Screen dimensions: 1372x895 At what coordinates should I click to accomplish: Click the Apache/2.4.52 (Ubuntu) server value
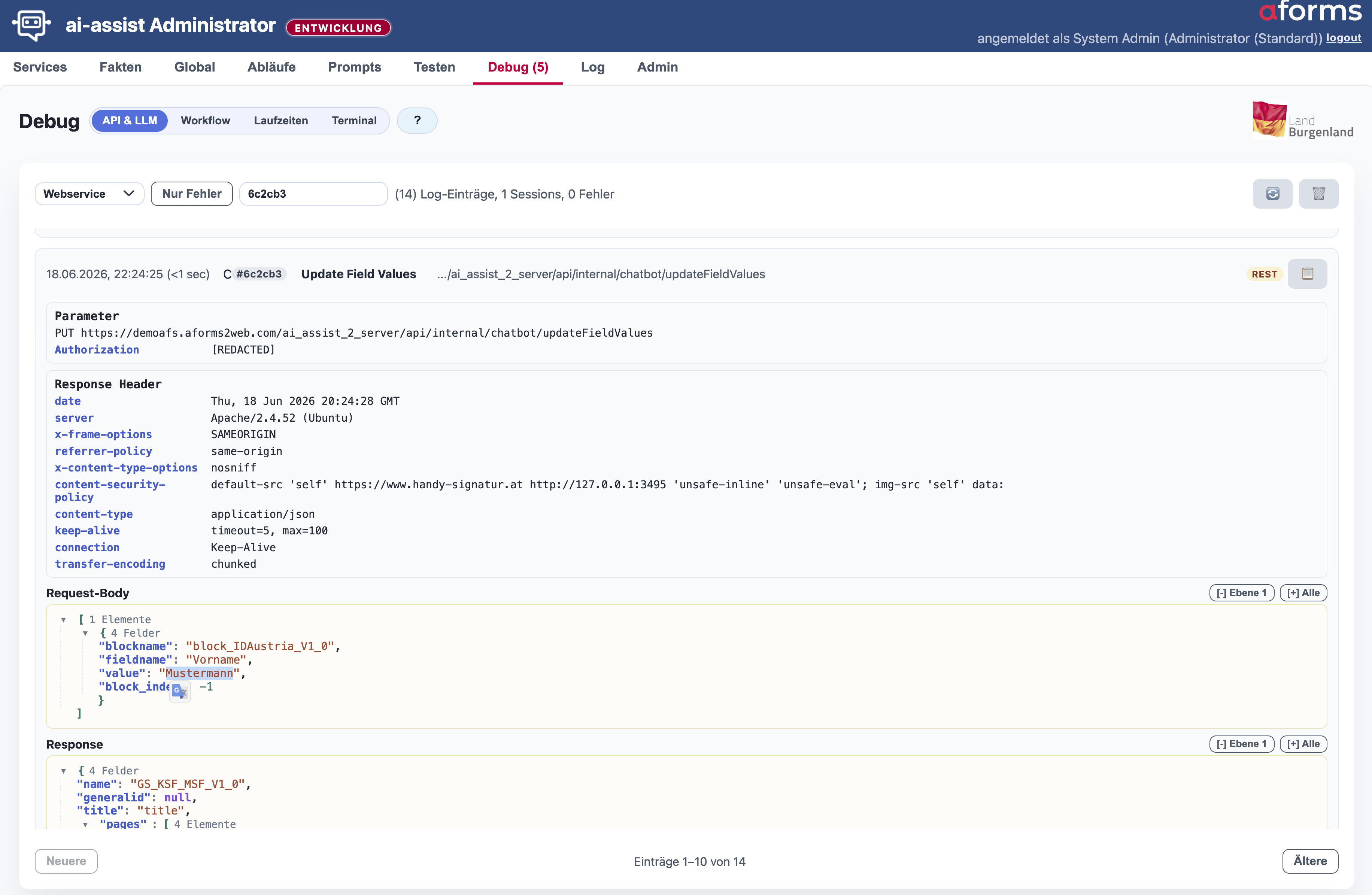coord(282,418)
